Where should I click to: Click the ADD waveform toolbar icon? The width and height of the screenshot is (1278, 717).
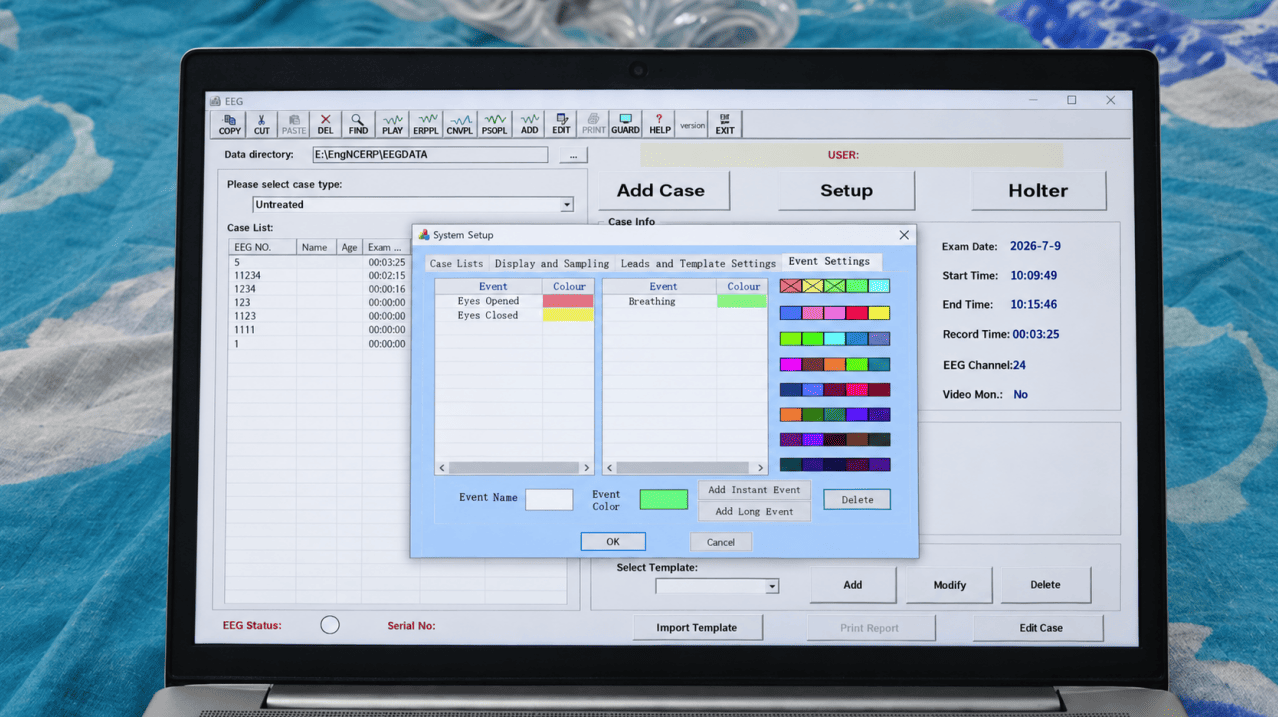point(529,124)
